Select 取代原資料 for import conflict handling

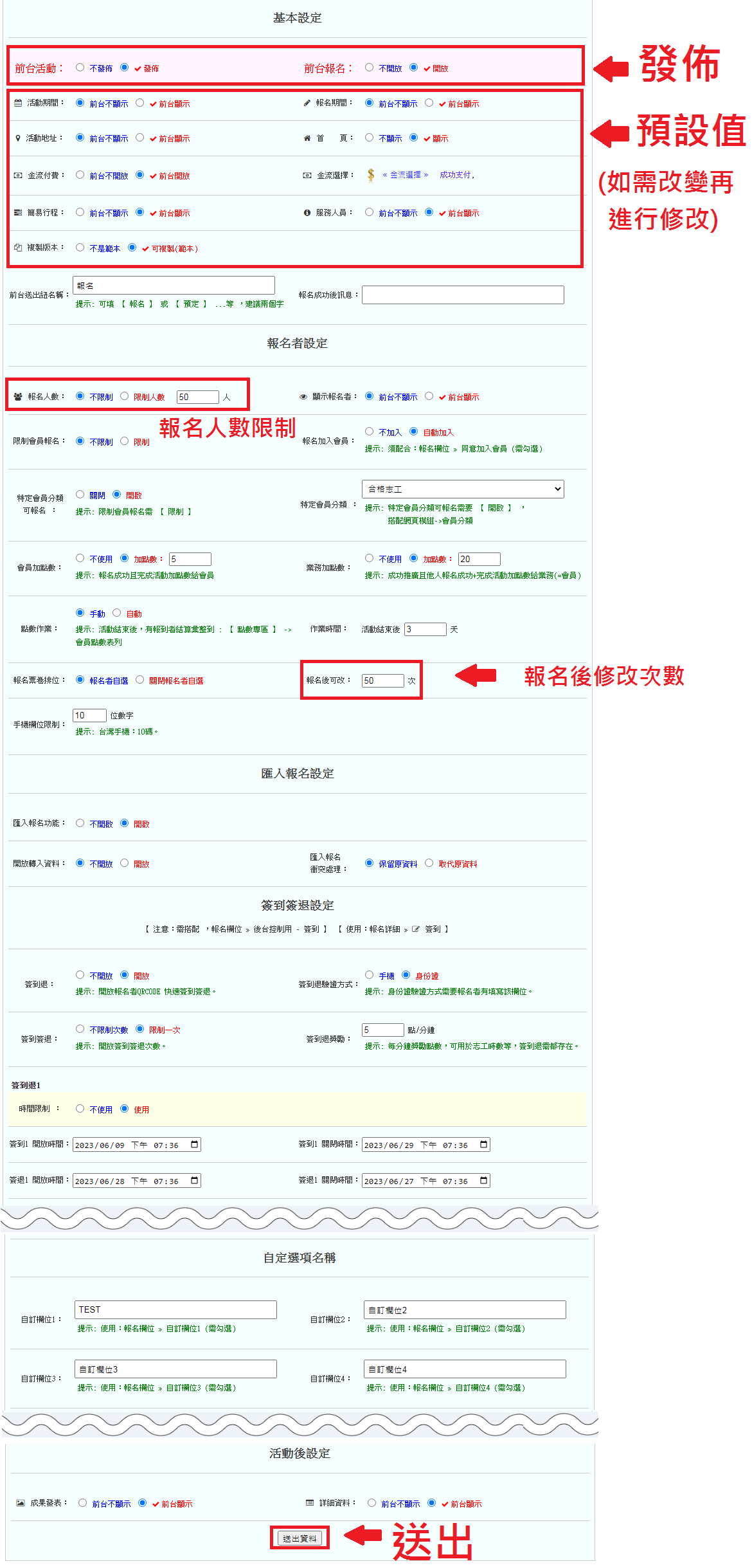click(x=429, y=863)
